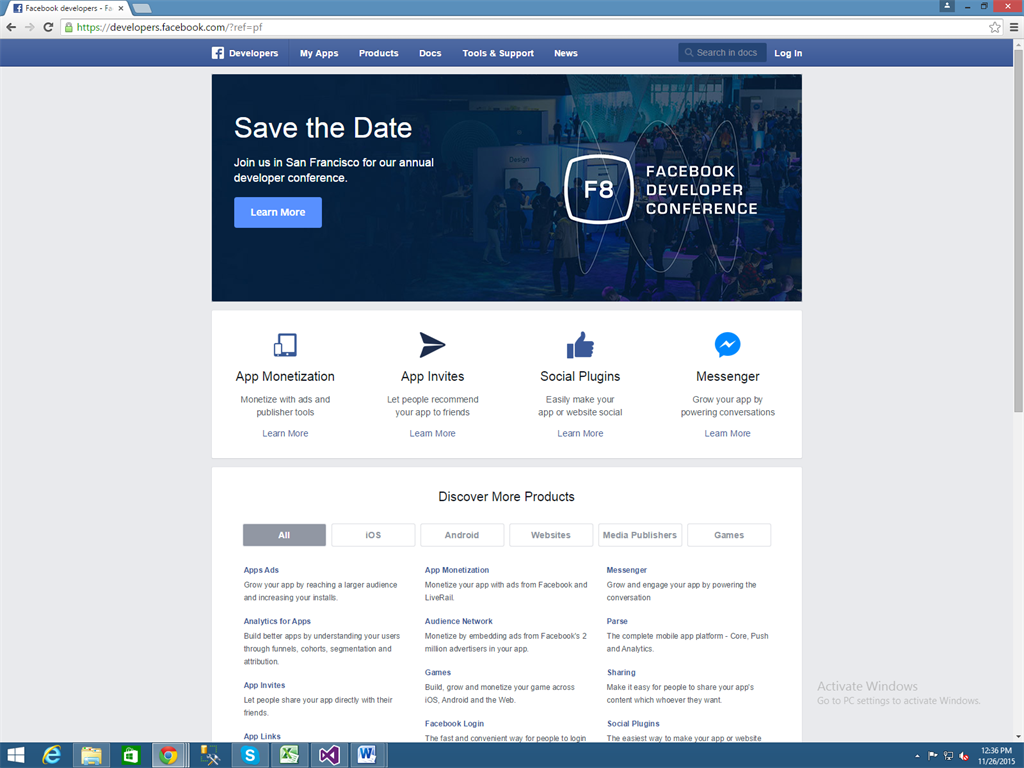
Task: Open the Parse product link
Action: click(x=617, y=621)
